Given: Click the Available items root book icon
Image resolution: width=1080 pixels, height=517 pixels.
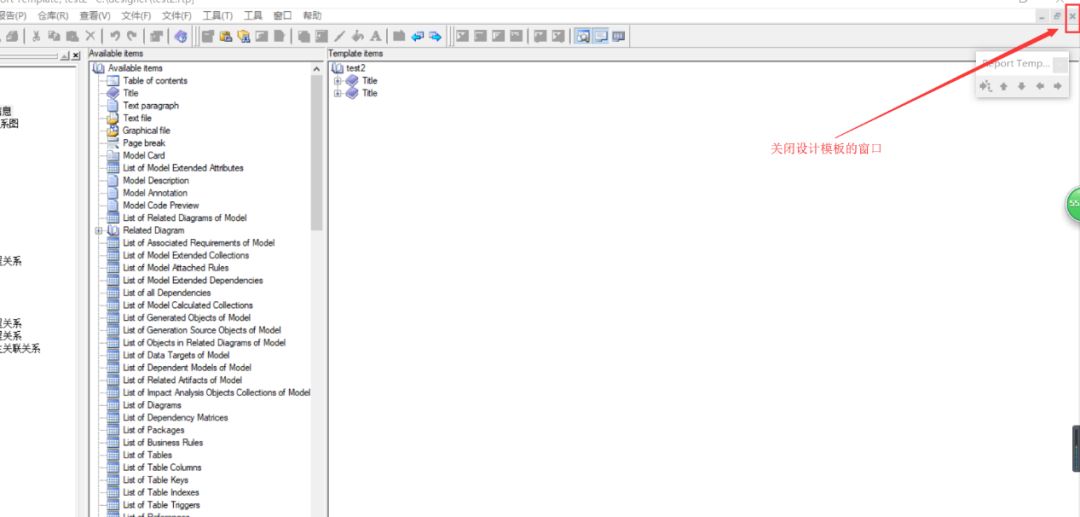Looking at the screenshot, I should (x=98, y=68).
